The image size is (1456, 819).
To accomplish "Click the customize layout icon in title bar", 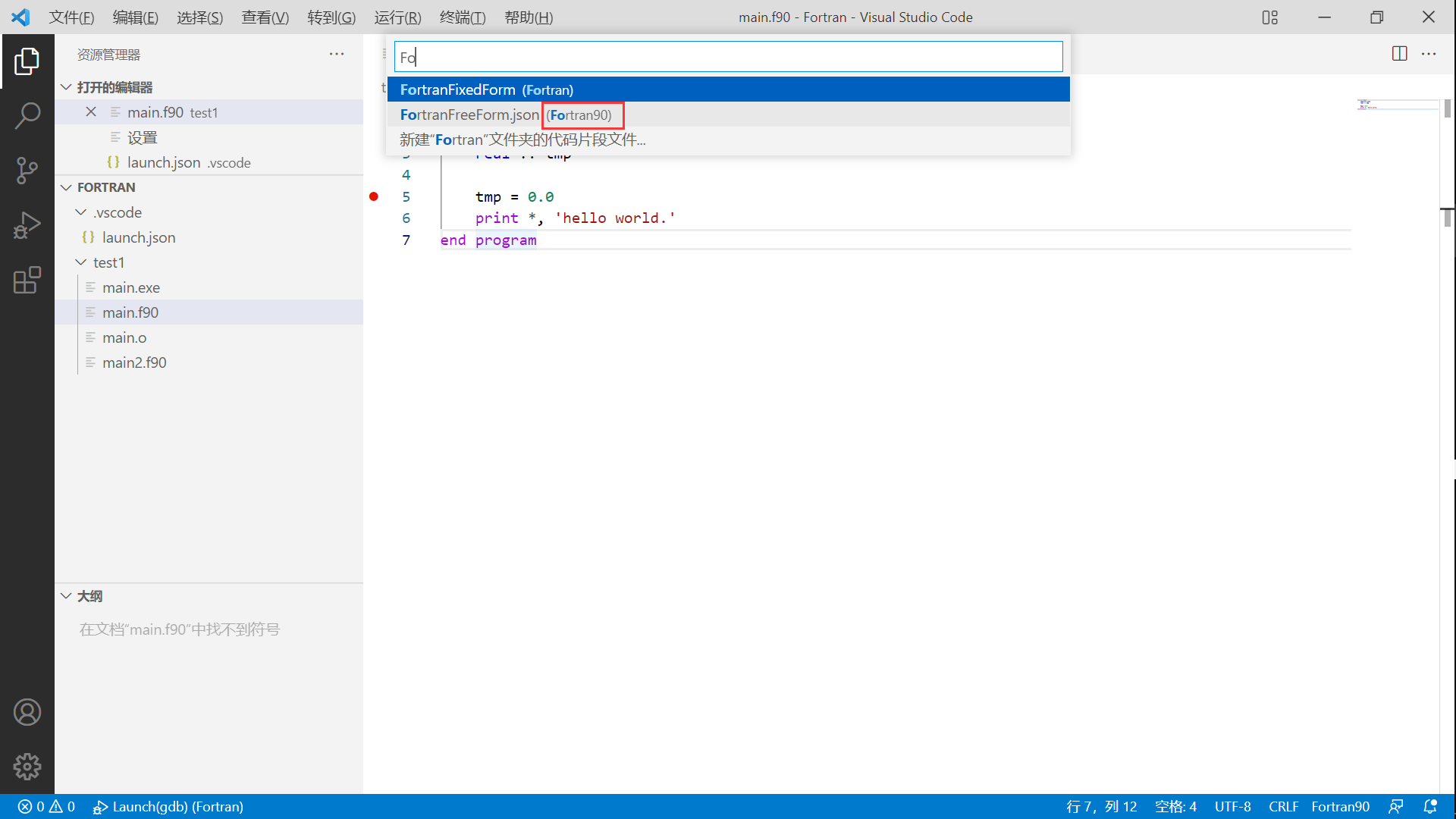I will (x=1270, y=17).
